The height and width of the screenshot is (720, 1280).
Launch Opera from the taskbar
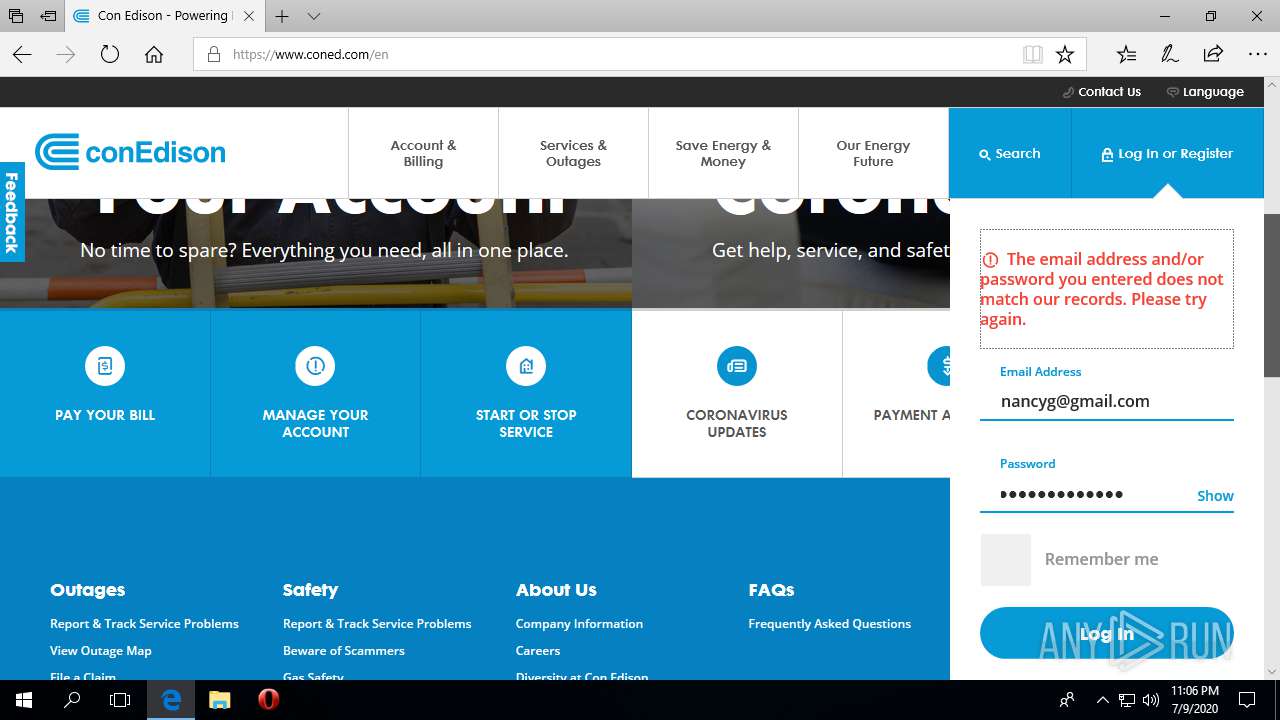point(268,700)
